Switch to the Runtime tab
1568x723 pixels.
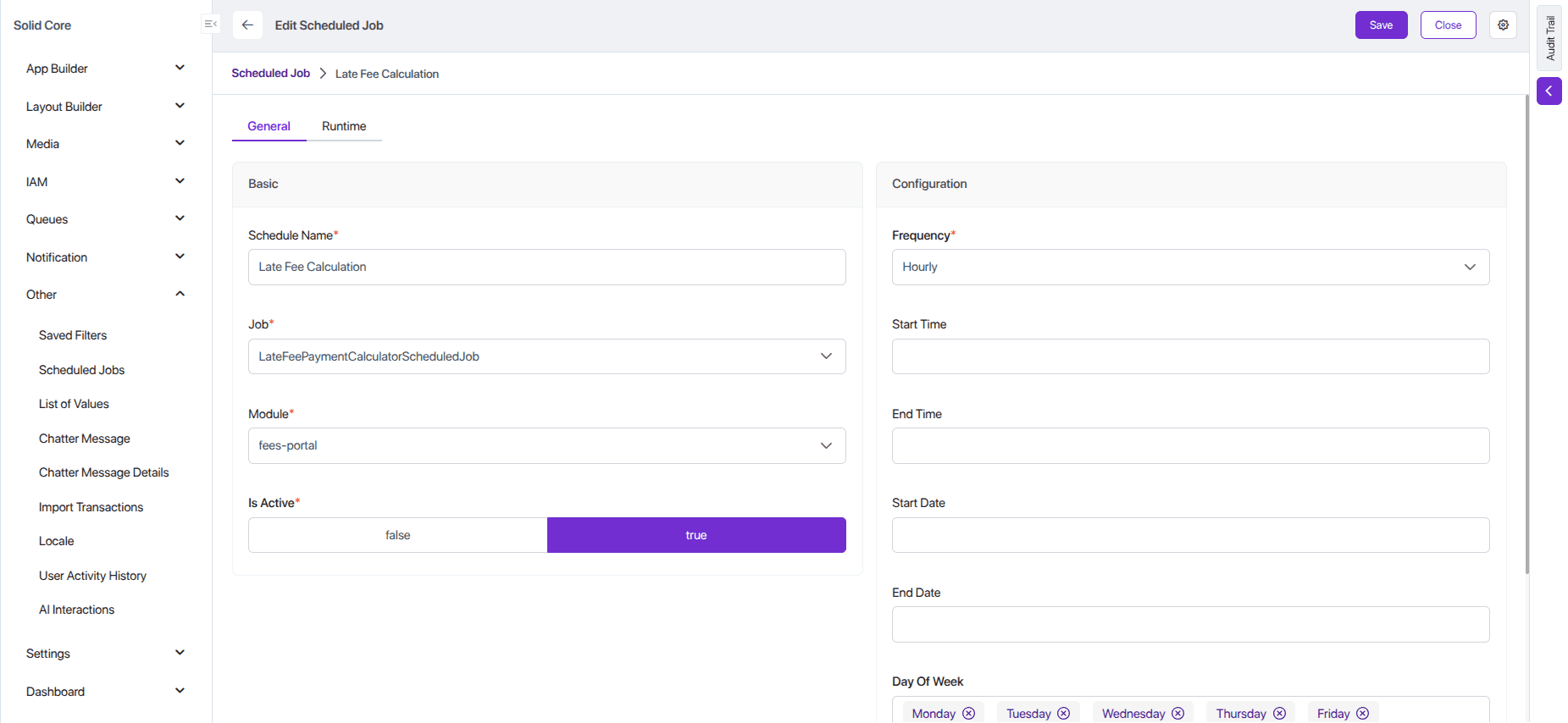(x=344, y=126)
